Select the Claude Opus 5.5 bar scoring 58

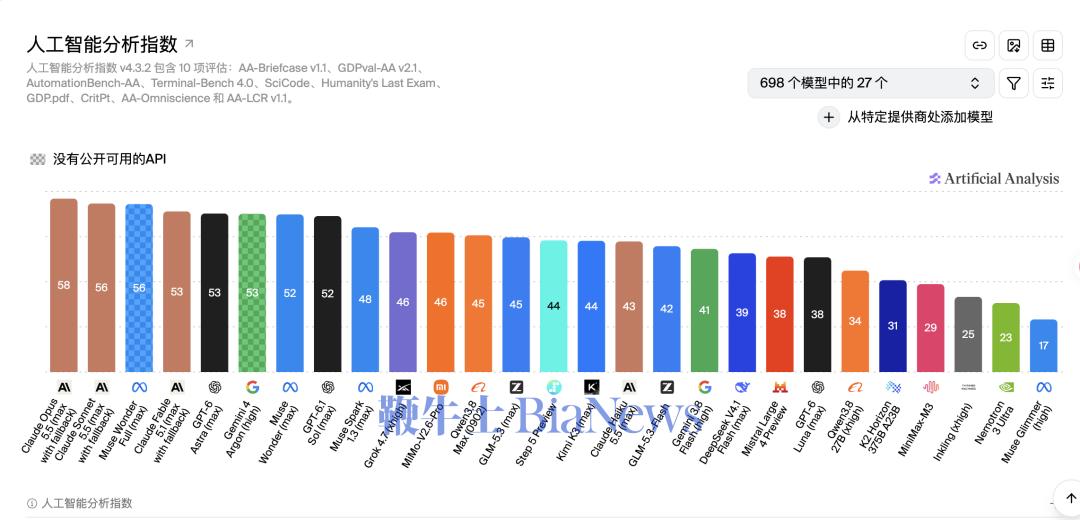(63, 285)
